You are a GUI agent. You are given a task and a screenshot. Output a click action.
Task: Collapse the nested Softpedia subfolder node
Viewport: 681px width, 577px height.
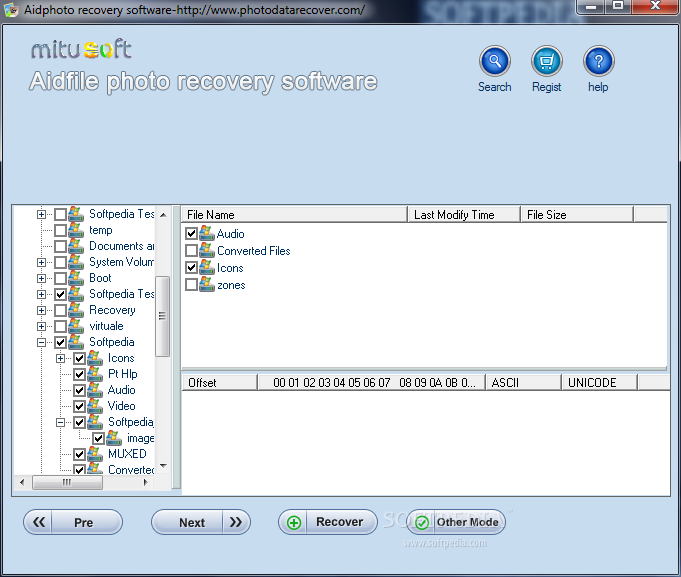[60, 422]
